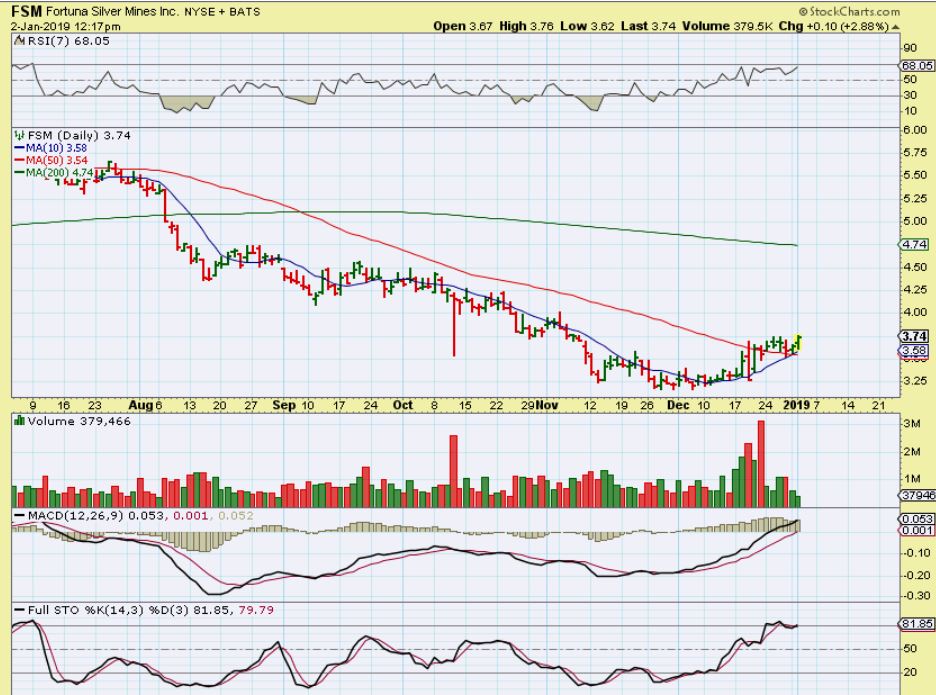
Task: Click the '2019' year label on the date axis
Action: pyautogui.click(x=796, y=405)
